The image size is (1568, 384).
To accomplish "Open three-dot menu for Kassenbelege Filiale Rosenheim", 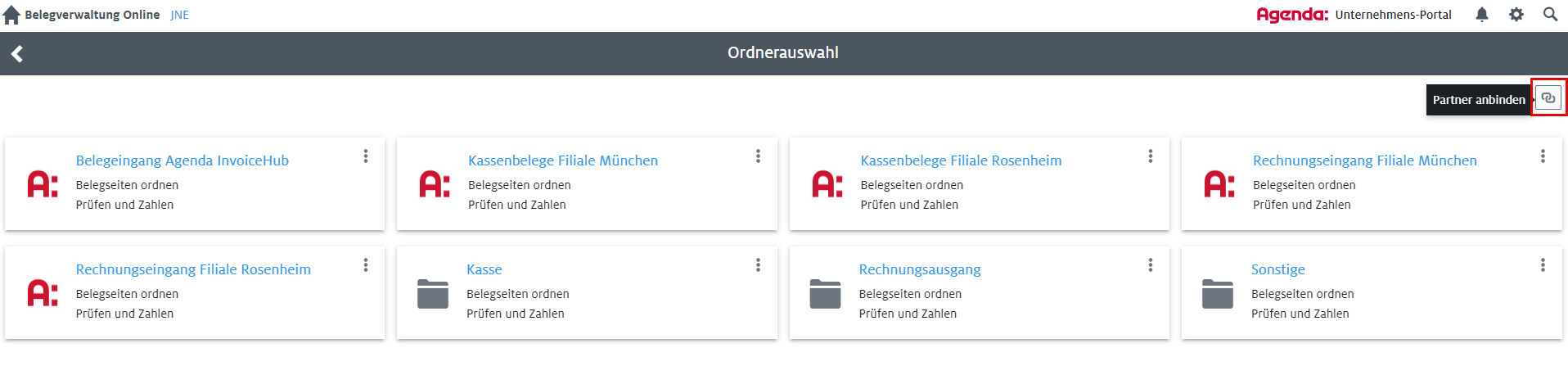I will 1151,156.
